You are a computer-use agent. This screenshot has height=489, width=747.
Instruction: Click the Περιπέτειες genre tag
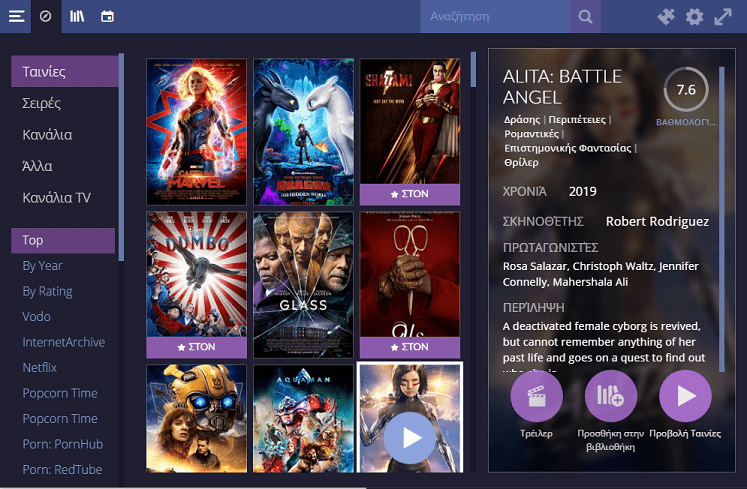[x=577, y=120]
